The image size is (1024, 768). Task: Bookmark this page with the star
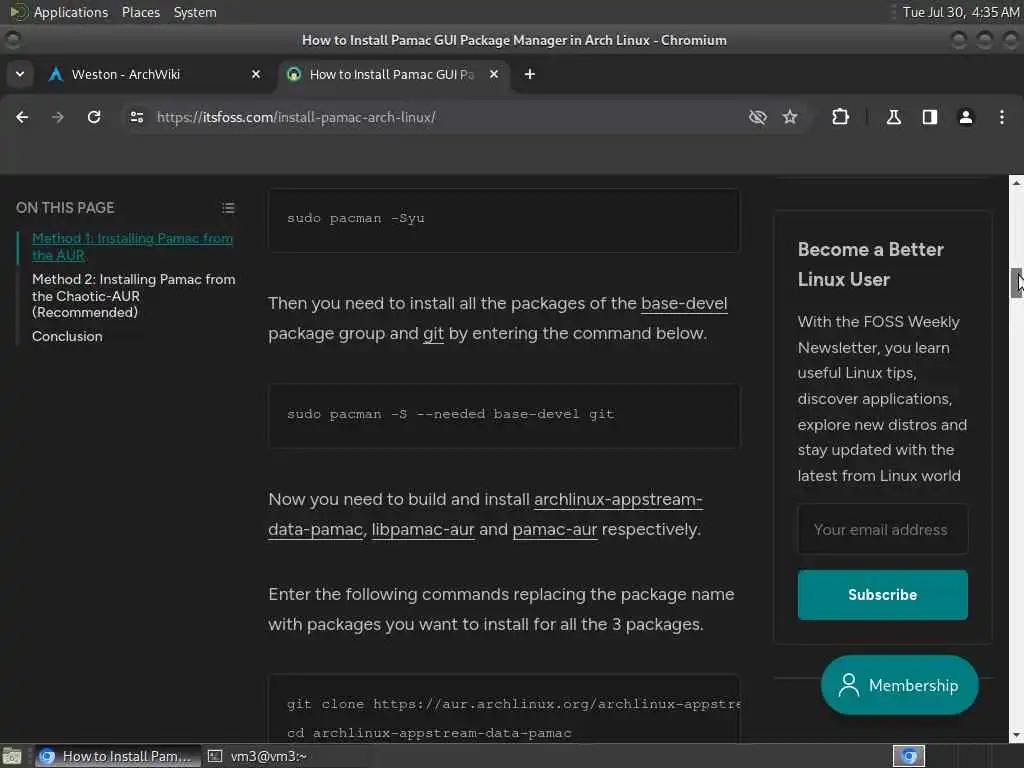click(x=790, y=117)
